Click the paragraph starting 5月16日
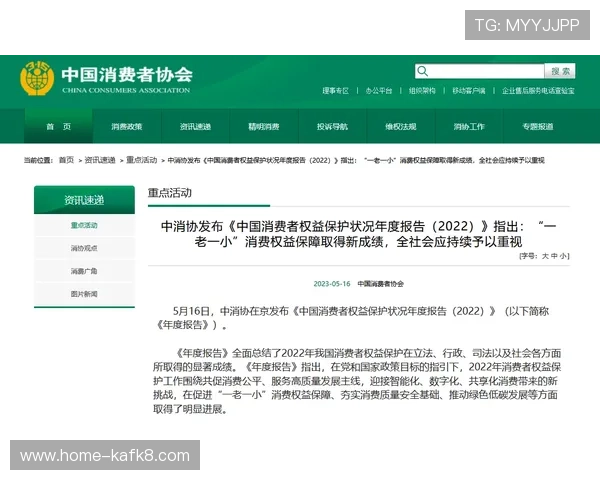Image resolution: width=600 pixels, height=480 pixels. pyautogui.click(x=352, y=318)
